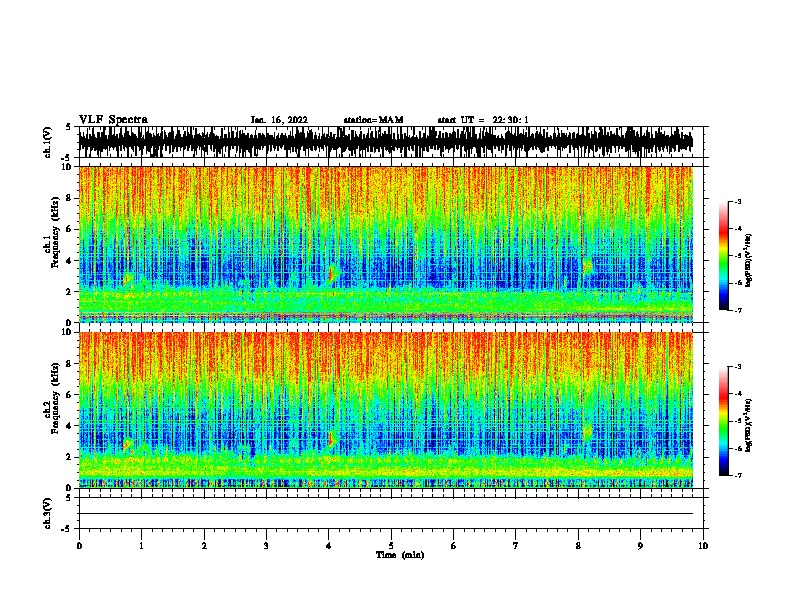This screenshot has height=612, width=792.
Task: Click time axis tick label "3"
Action: (x=266, y=546)
